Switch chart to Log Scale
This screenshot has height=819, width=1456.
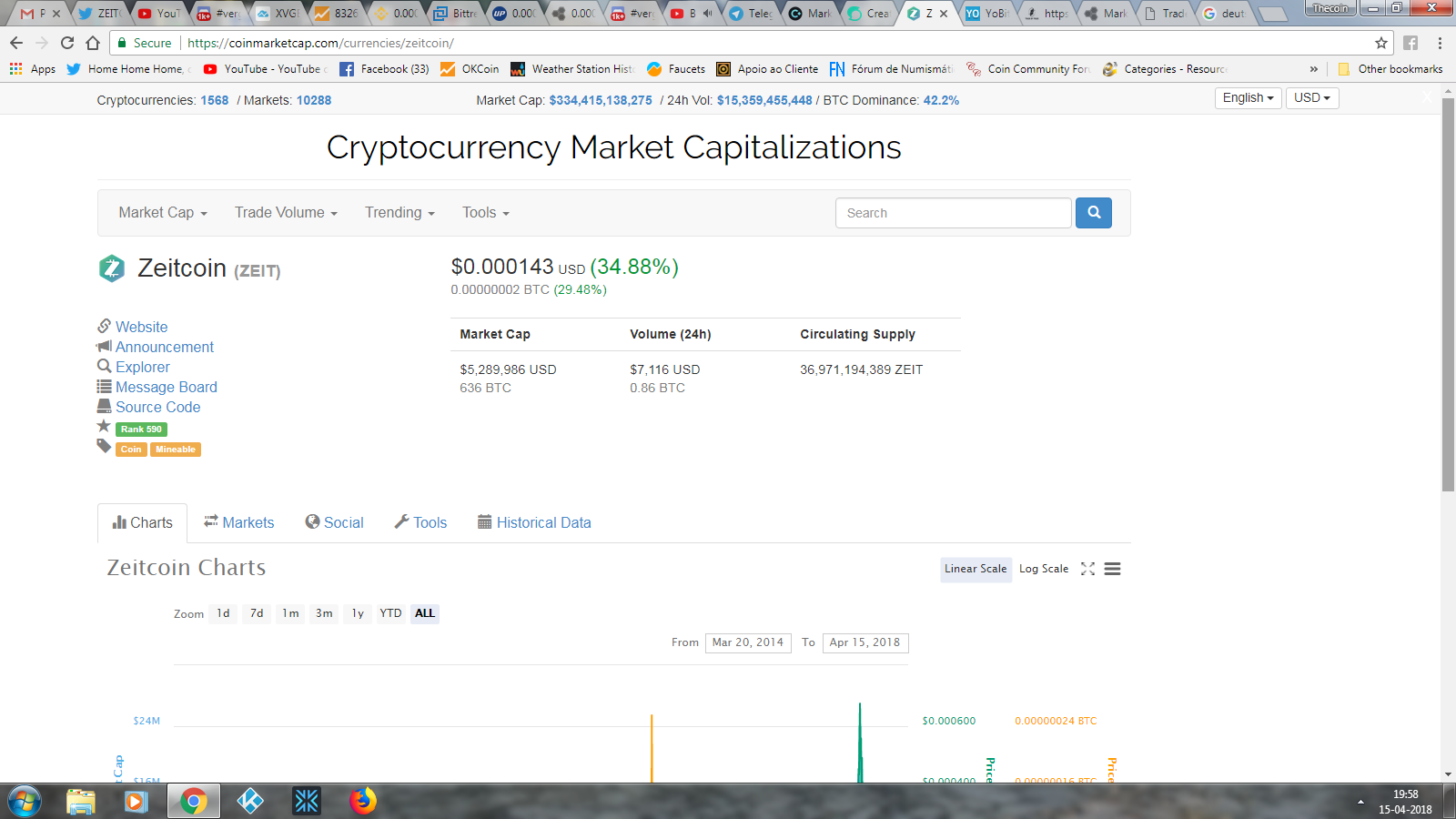1044,569
